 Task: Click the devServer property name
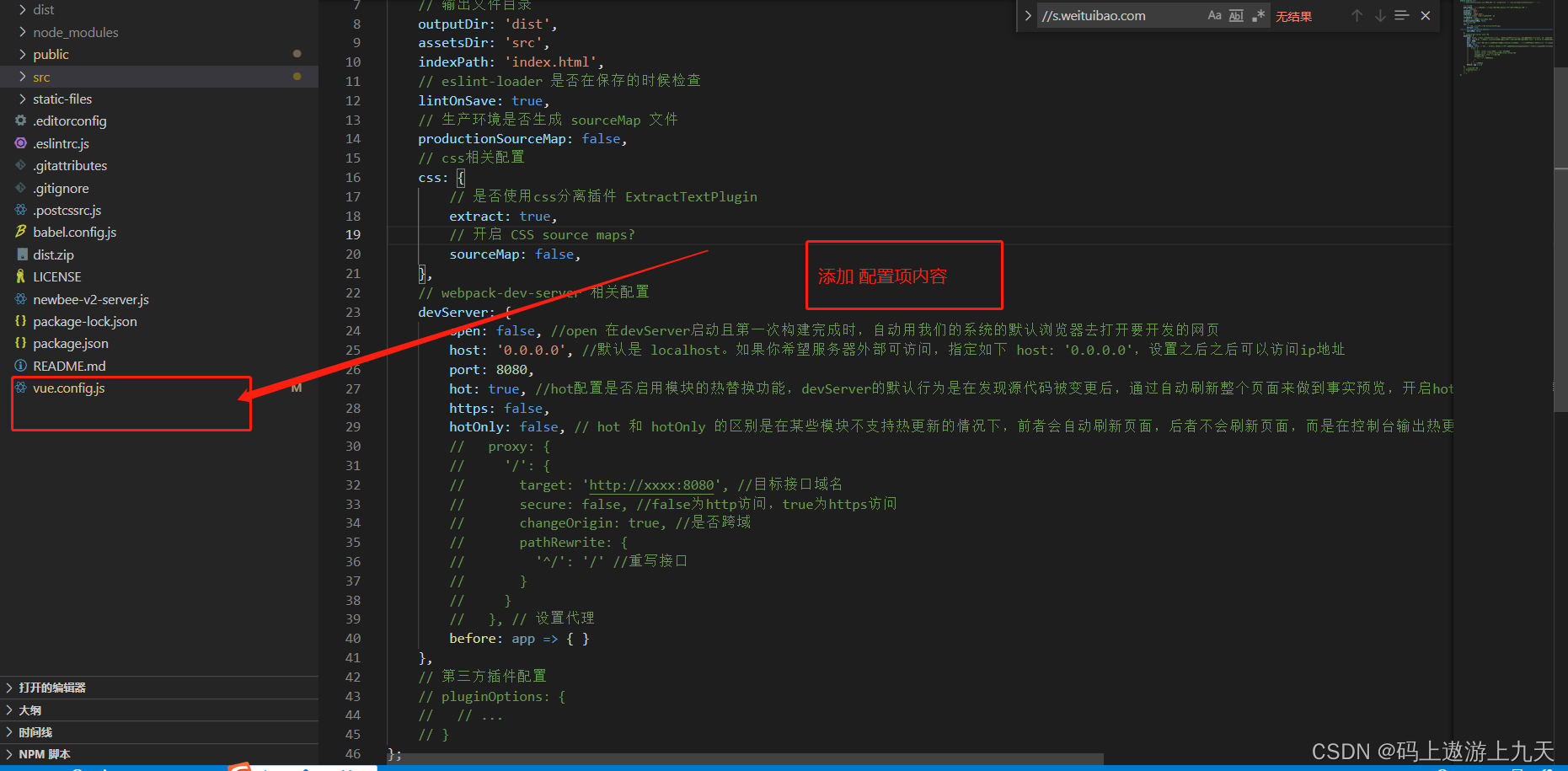[x=452, y=313]
